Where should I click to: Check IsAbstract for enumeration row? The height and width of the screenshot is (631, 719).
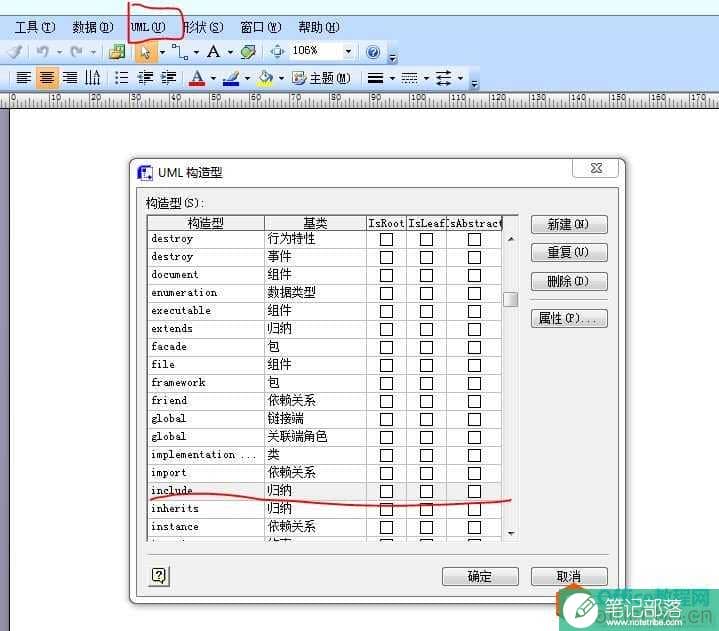point(474,293)
